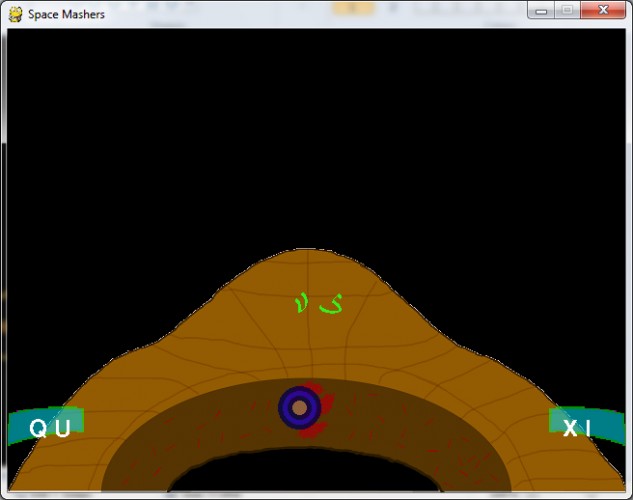Image resolution: width=633 pixels, height=500 pixels.
Task: Click the tan center of the ring
Action: click(300, 408)
